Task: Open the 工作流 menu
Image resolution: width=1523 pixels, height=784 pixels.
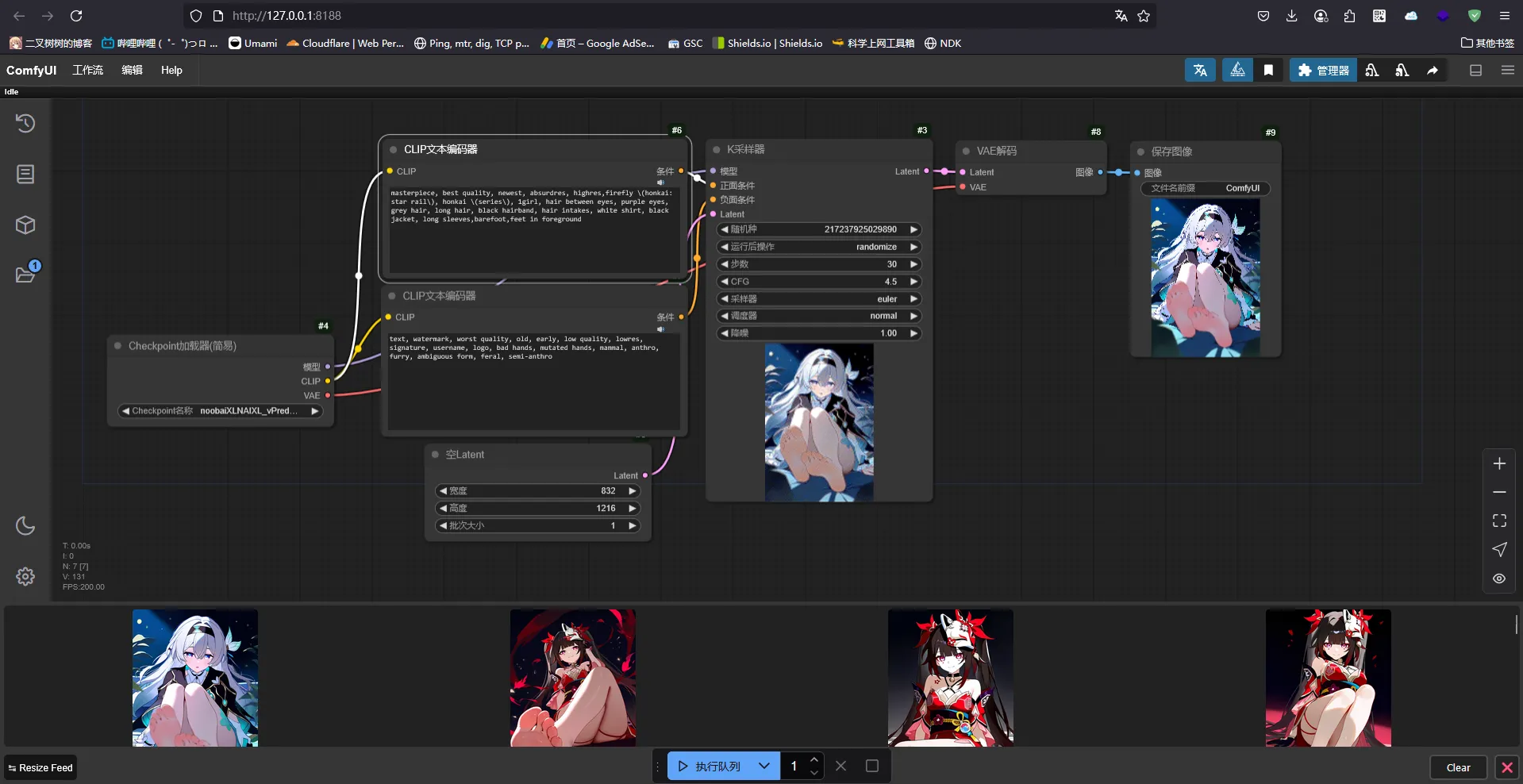Action: pyautogui.click(x=87, y=71)
